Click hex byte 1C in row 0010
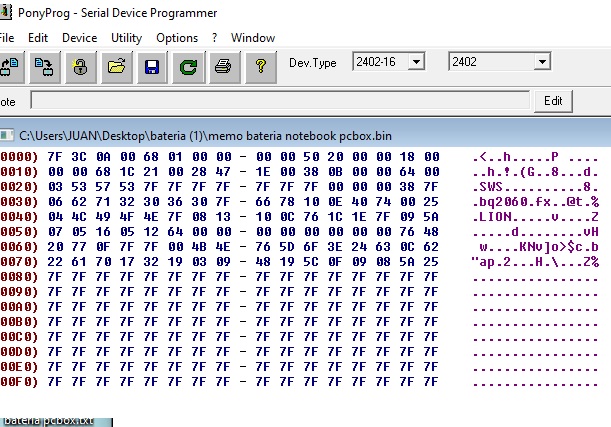Screen dimensions: 611x427 (127, 172)
